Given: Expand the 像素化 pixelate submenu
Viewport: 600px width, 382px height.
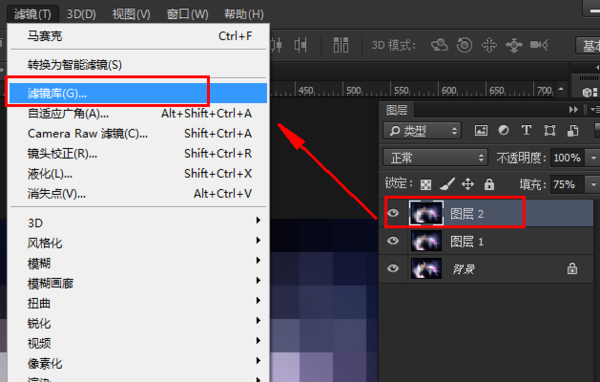Looking at the screenshot, I should tap(139, 363).
